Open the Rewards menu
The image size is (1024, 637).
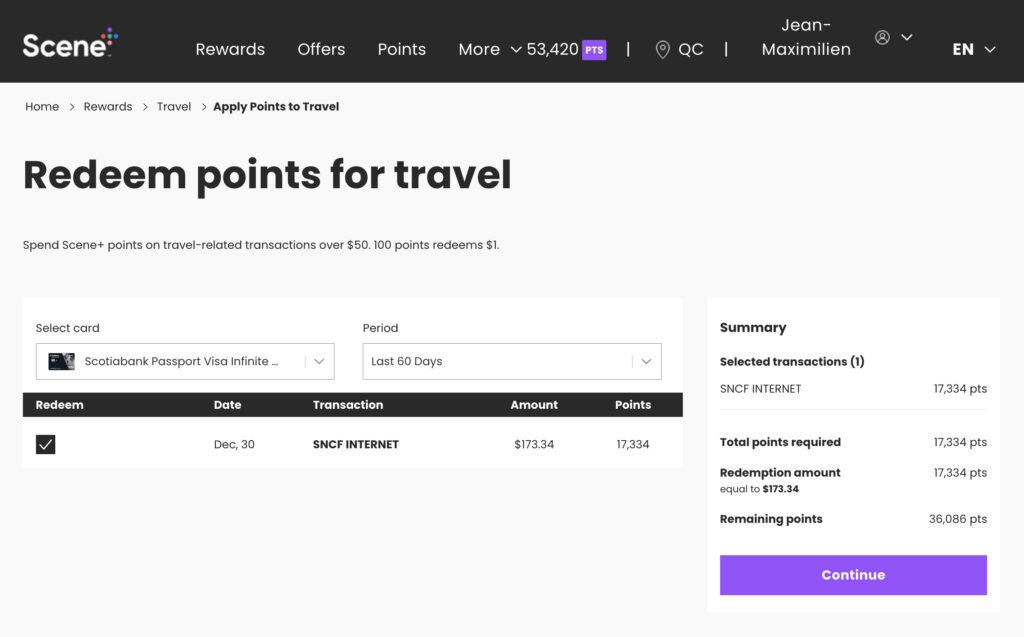[x=230, y=48]
